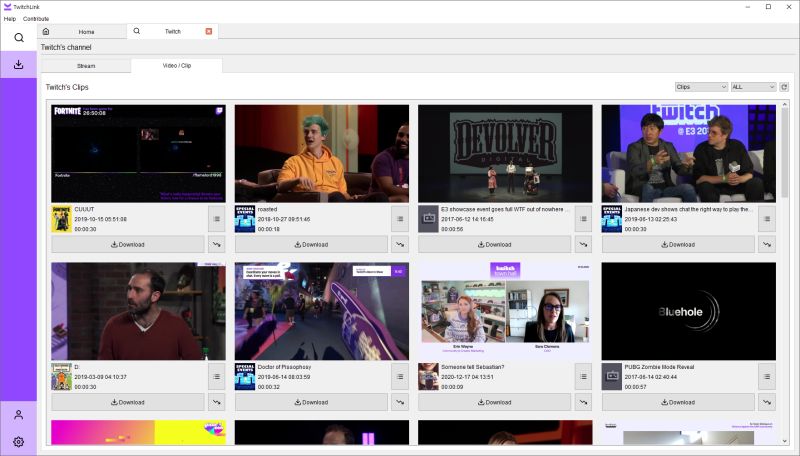Open the account page in the sidebar
Viewport: 800px width, 456px height.
pos(18,415)
